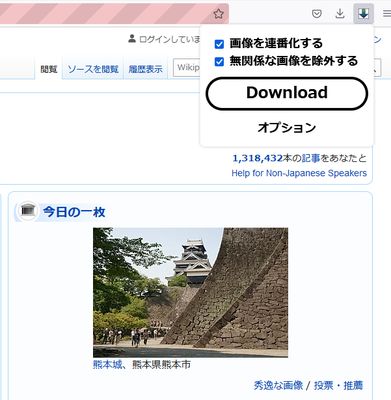Open the 履歴表示 tab
The height and width of the screenshot is (400, 391).
(x=146, y=69)
